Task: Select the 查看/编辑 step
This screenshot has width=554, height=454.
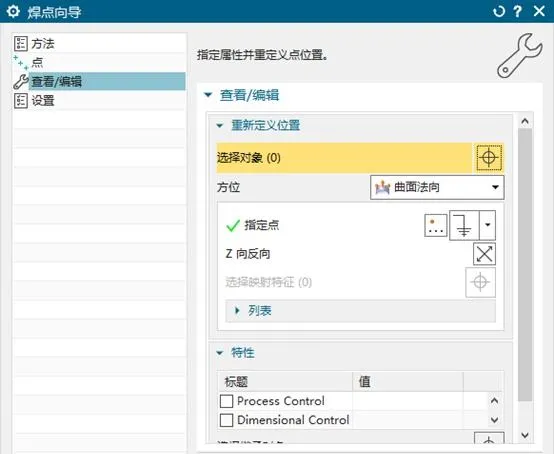Action: click(x=99, y=82)
